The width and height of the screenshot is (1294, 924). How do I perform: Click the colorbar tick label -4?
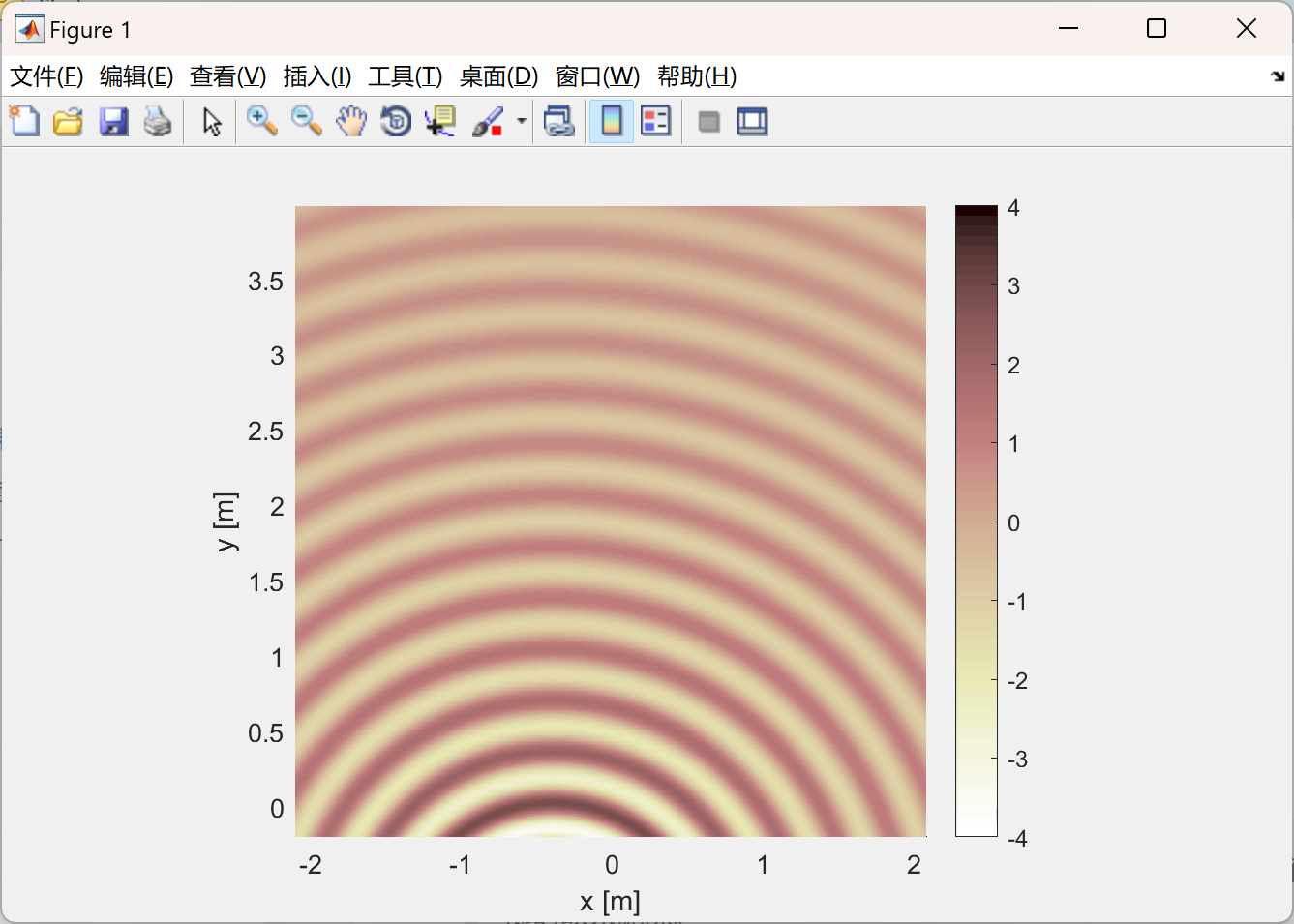[x=1017, y=838]
